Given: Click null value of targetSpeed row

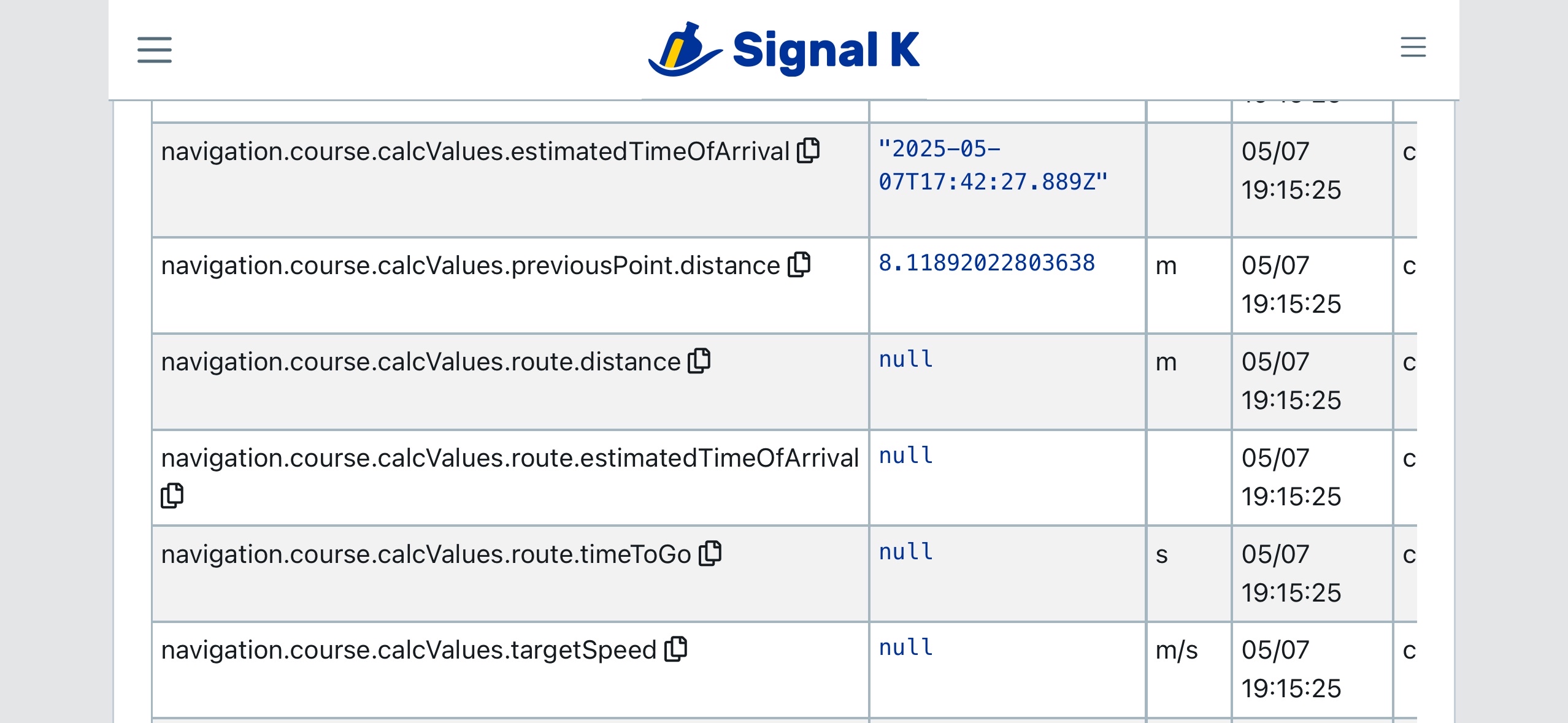Looking at the screenshot, I should [x=906, y=648].
